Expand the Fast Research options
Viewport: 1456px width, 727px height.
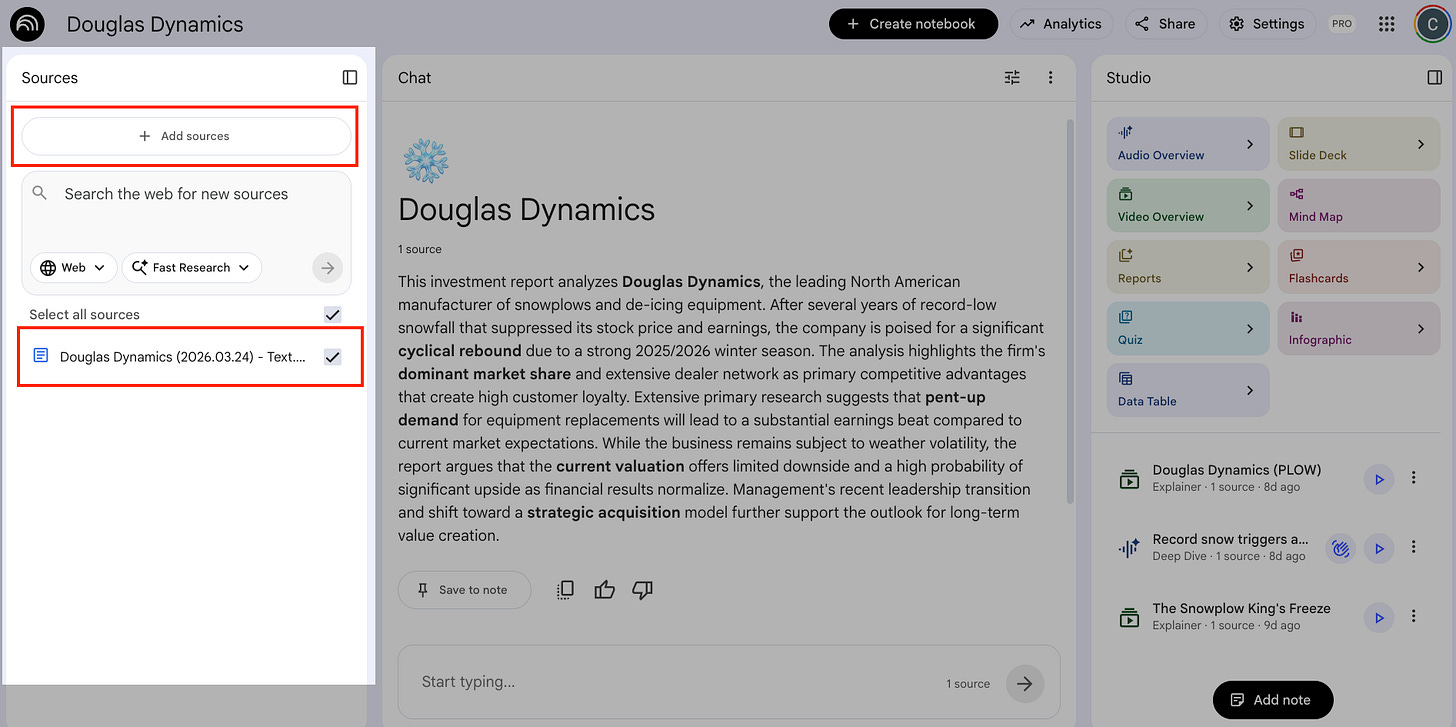pos(191,267)
